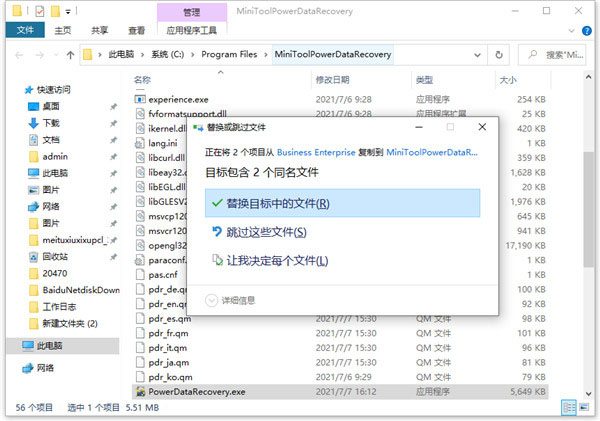Switch to details view layout icon

point(569,407)
